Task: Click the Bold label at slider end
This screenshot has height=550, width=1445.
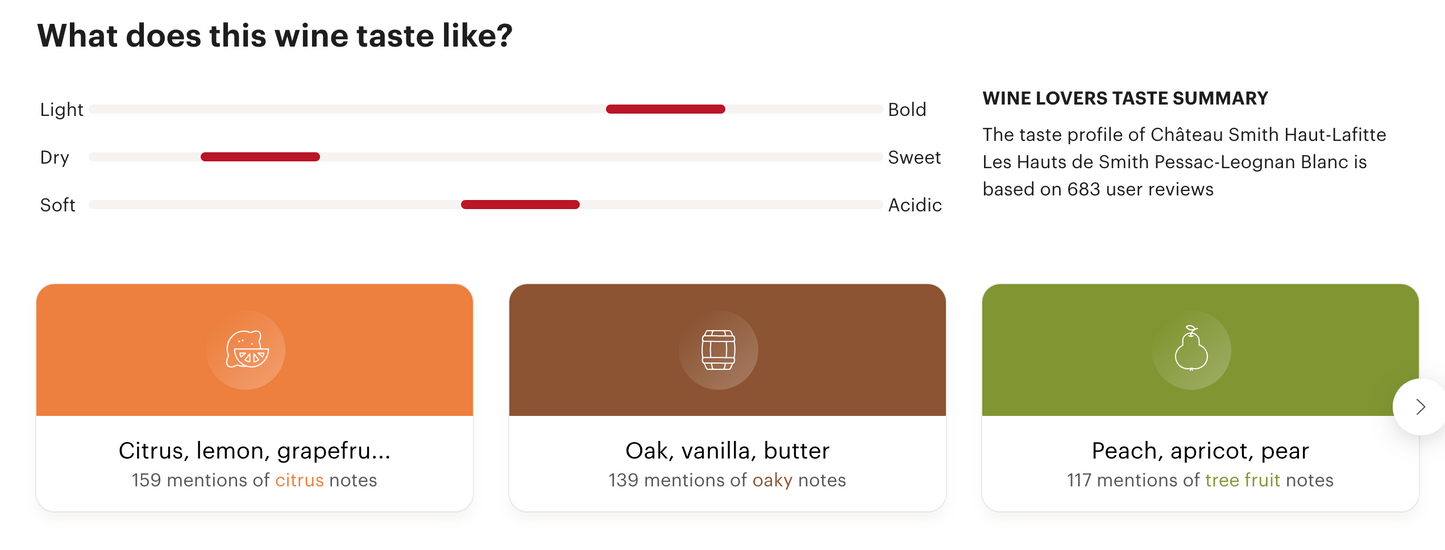Action: click(907, 110)
